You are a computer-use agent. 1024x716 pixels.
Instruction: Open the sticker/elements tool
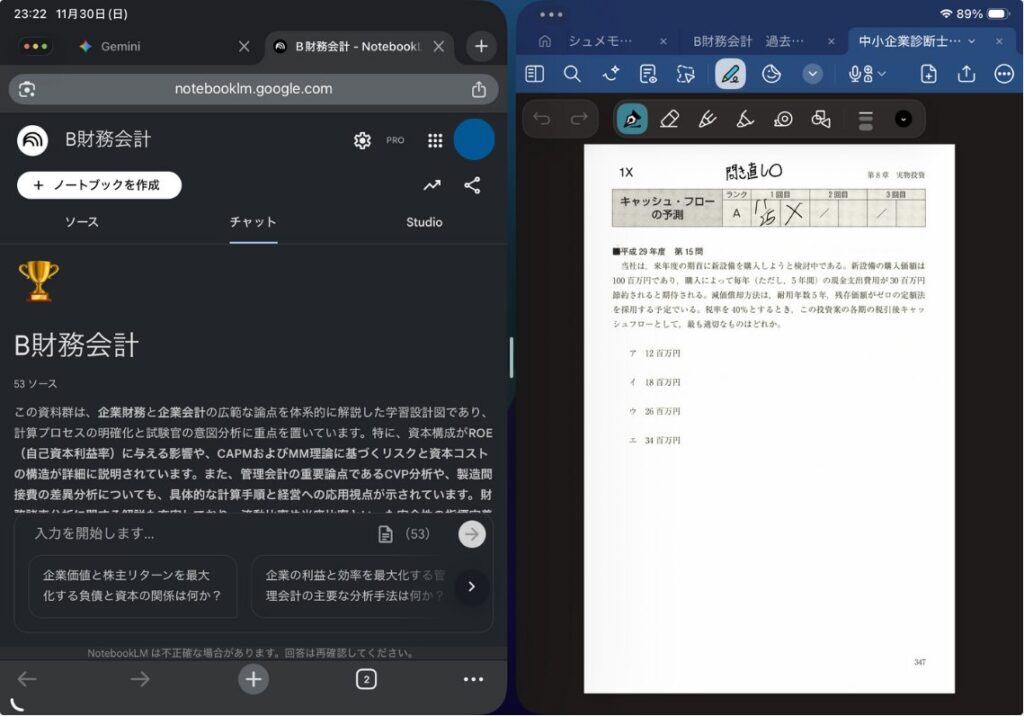click(x=771, y=74)
